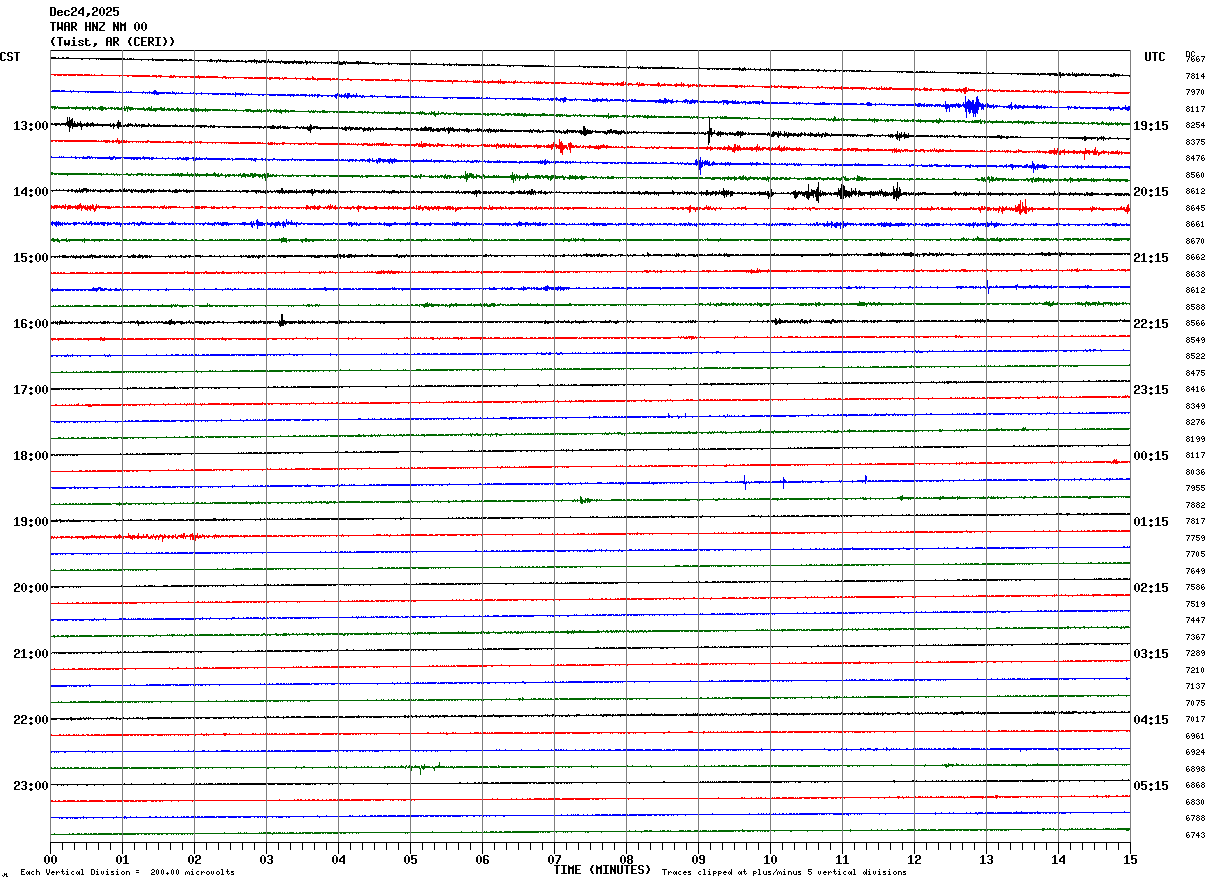
Task: Click the 'CST' timezone label
Action: pyautogui.click(x=10, y=57)
